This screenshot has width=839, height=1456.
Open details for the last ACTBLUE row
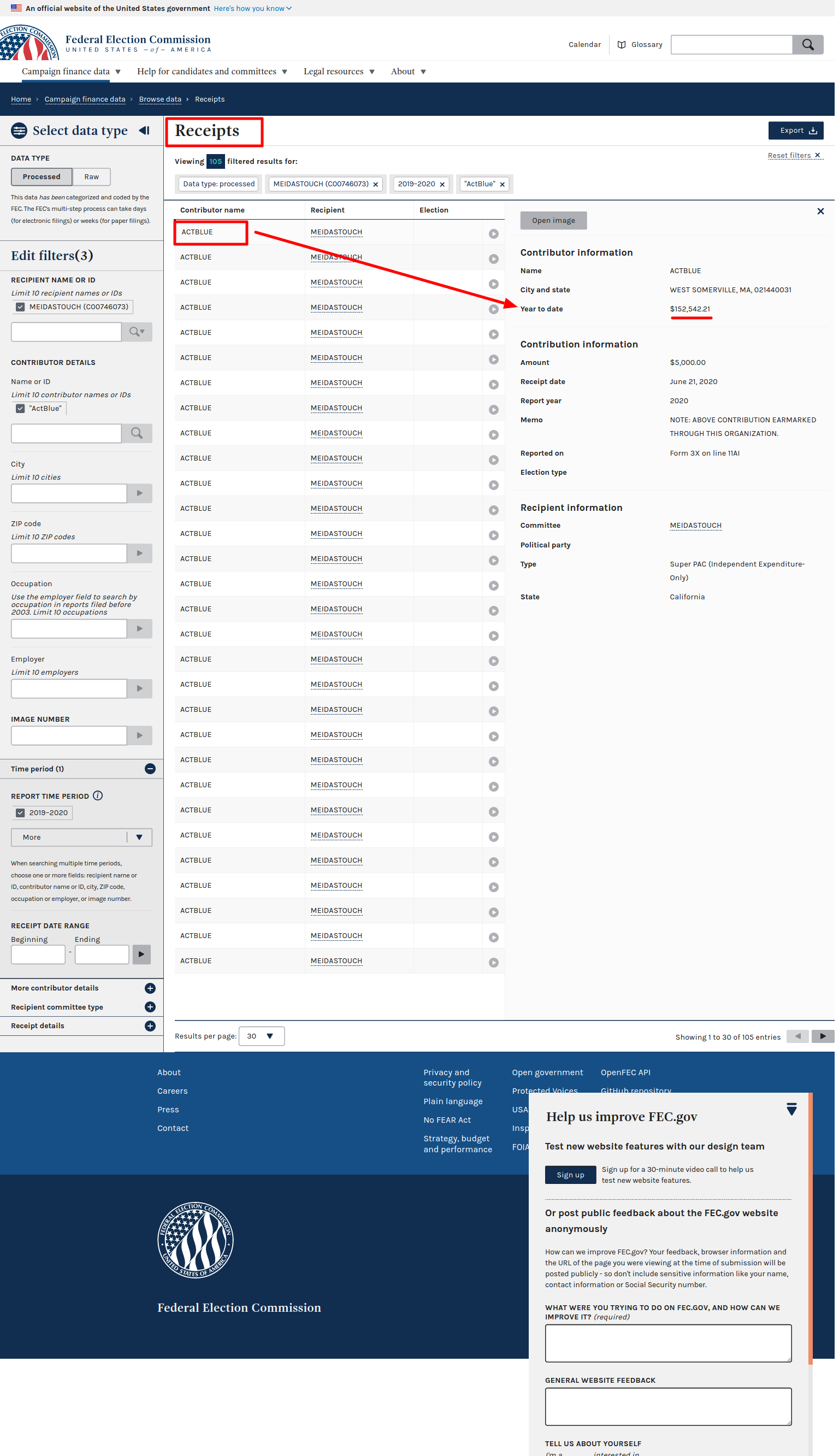coord(494,962)
